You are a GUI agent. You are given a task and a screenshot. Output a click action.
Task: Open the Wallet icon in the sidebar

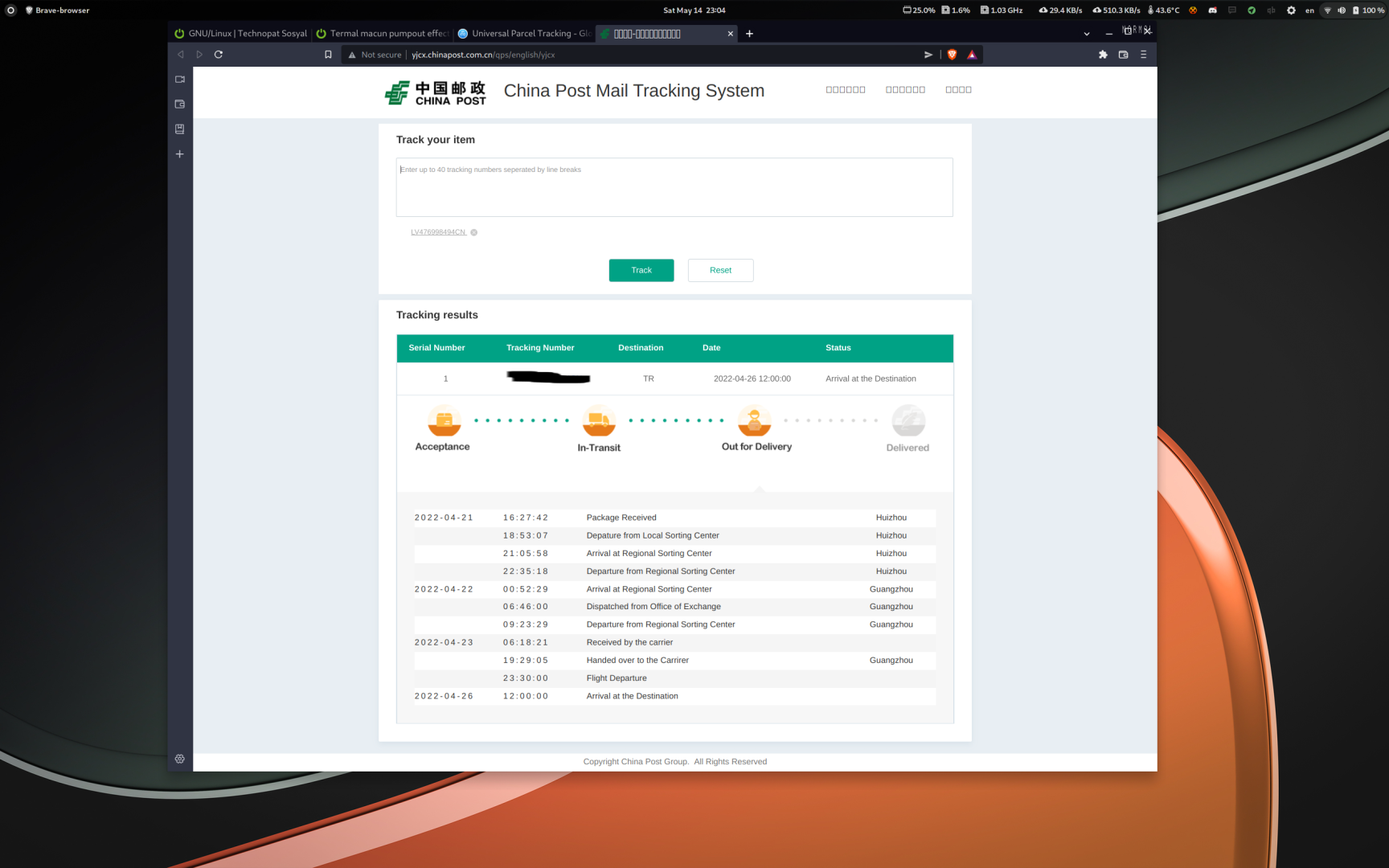click(180, 104)
